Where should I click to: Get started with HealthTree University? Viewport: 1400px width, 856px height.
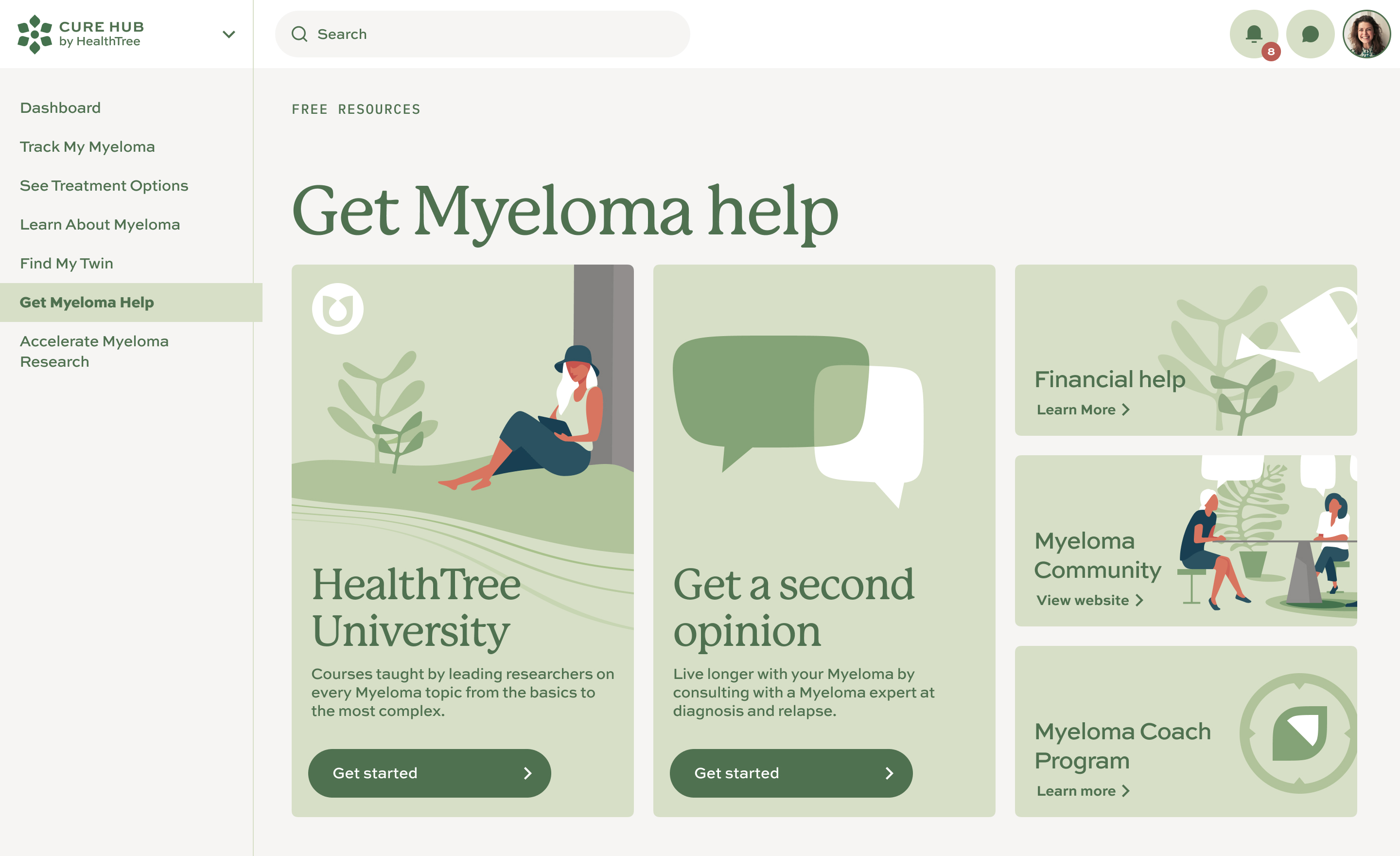click(430, 773)
